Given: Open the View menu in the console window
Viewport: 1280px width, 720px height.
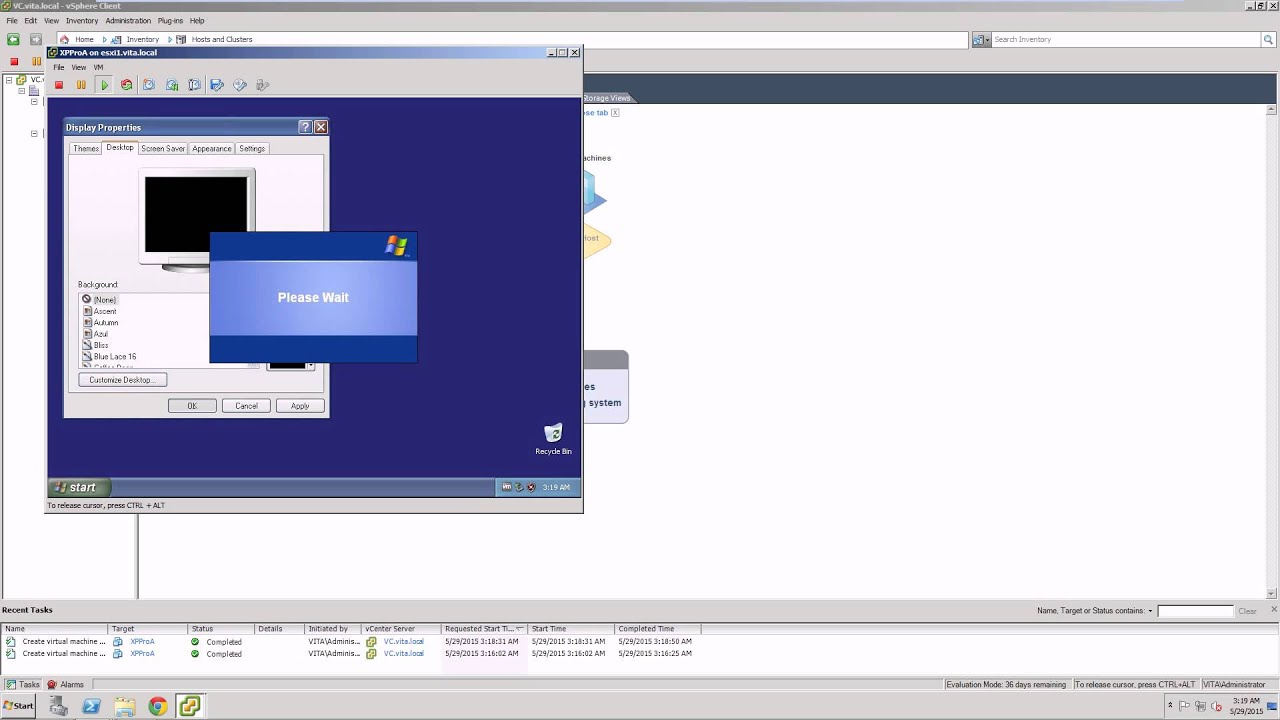Looking at the screenshot, I should pos(78,67).
